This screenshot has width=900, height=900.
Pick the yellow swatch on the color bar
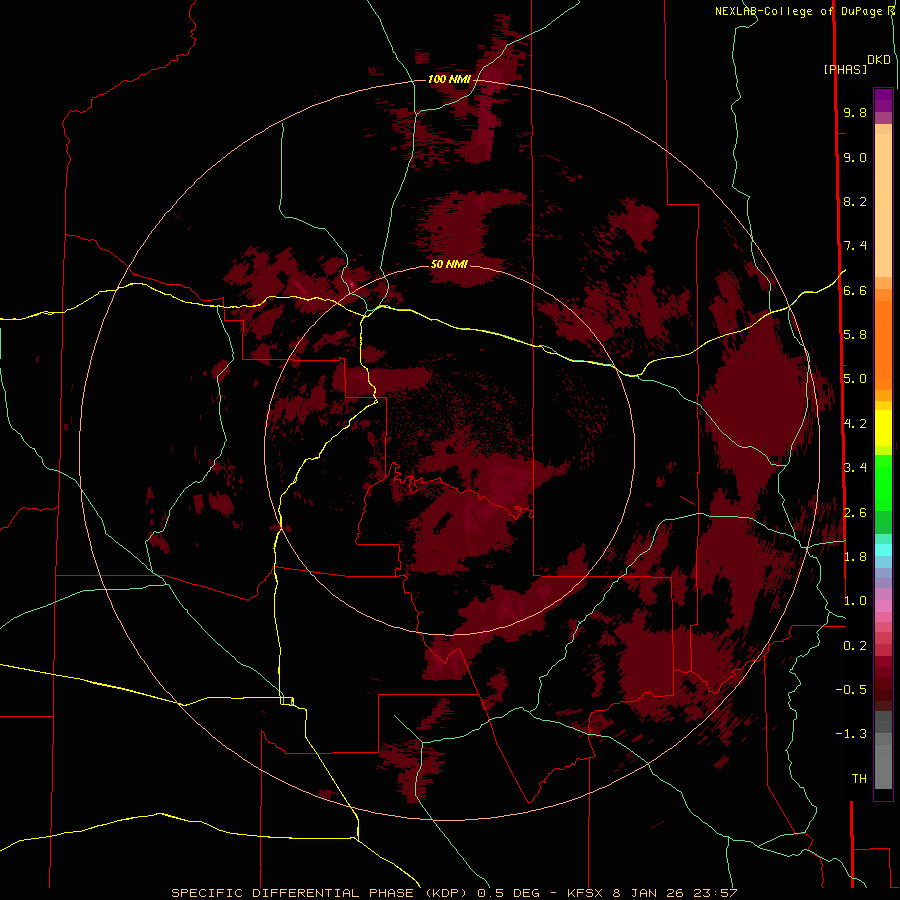(883, 428)
